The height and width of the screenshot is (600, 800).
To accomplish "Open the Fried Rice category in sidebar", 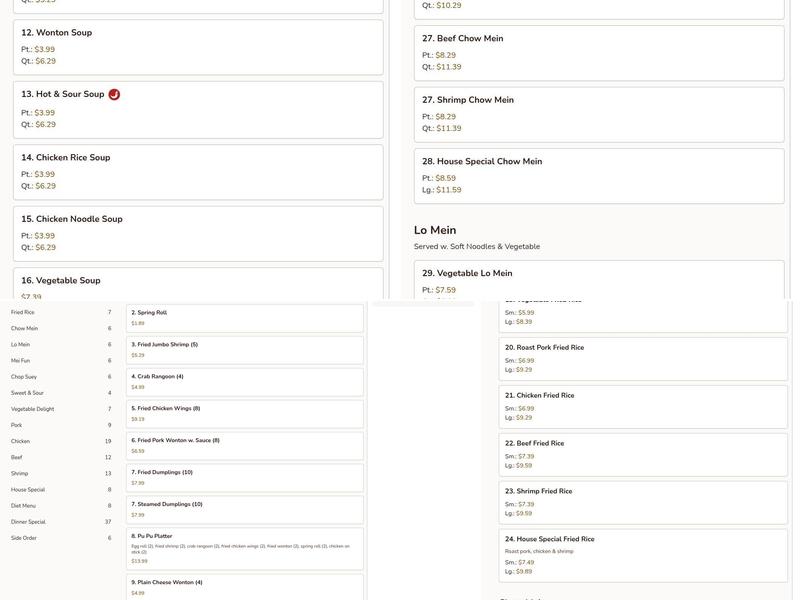I will (23, 312).
